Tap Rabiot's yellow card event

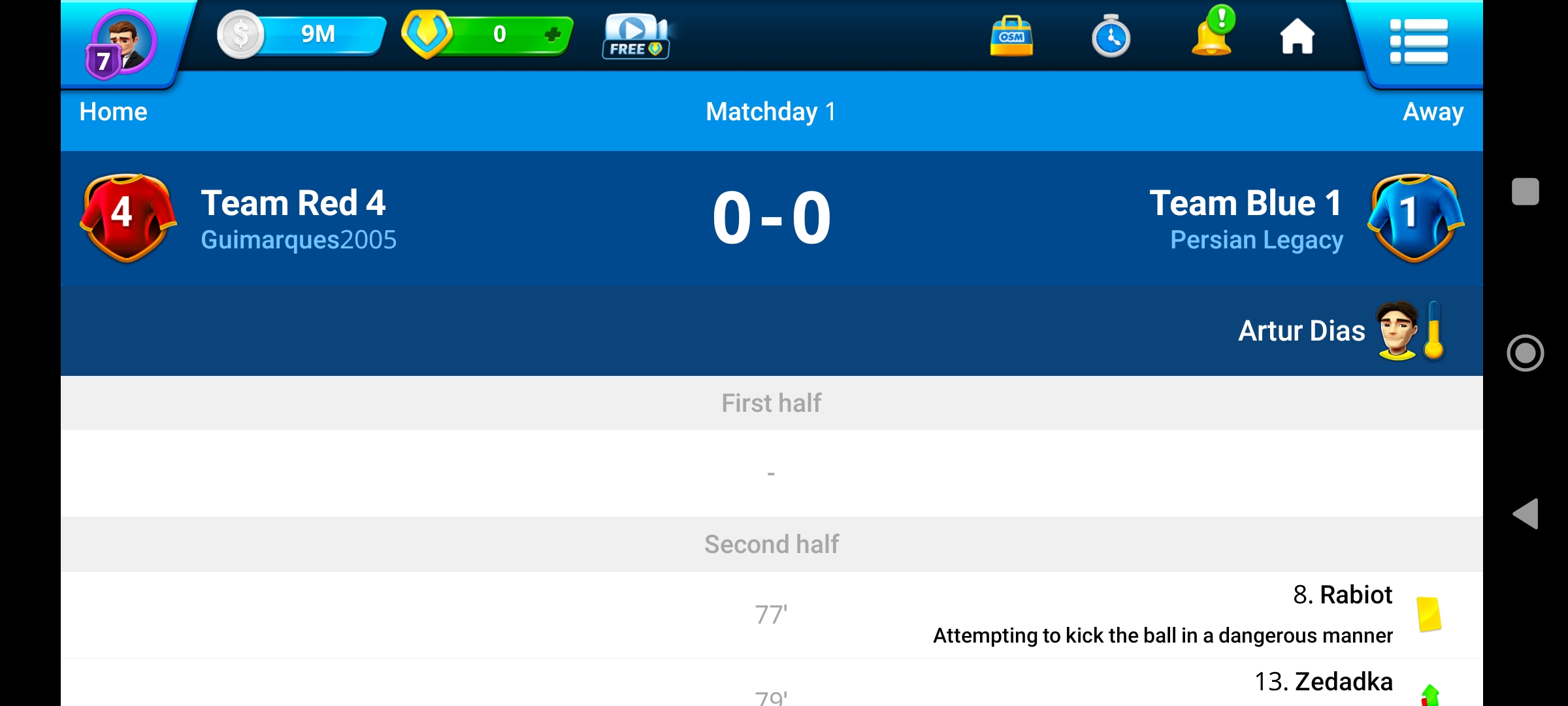tap(1429, 614)
